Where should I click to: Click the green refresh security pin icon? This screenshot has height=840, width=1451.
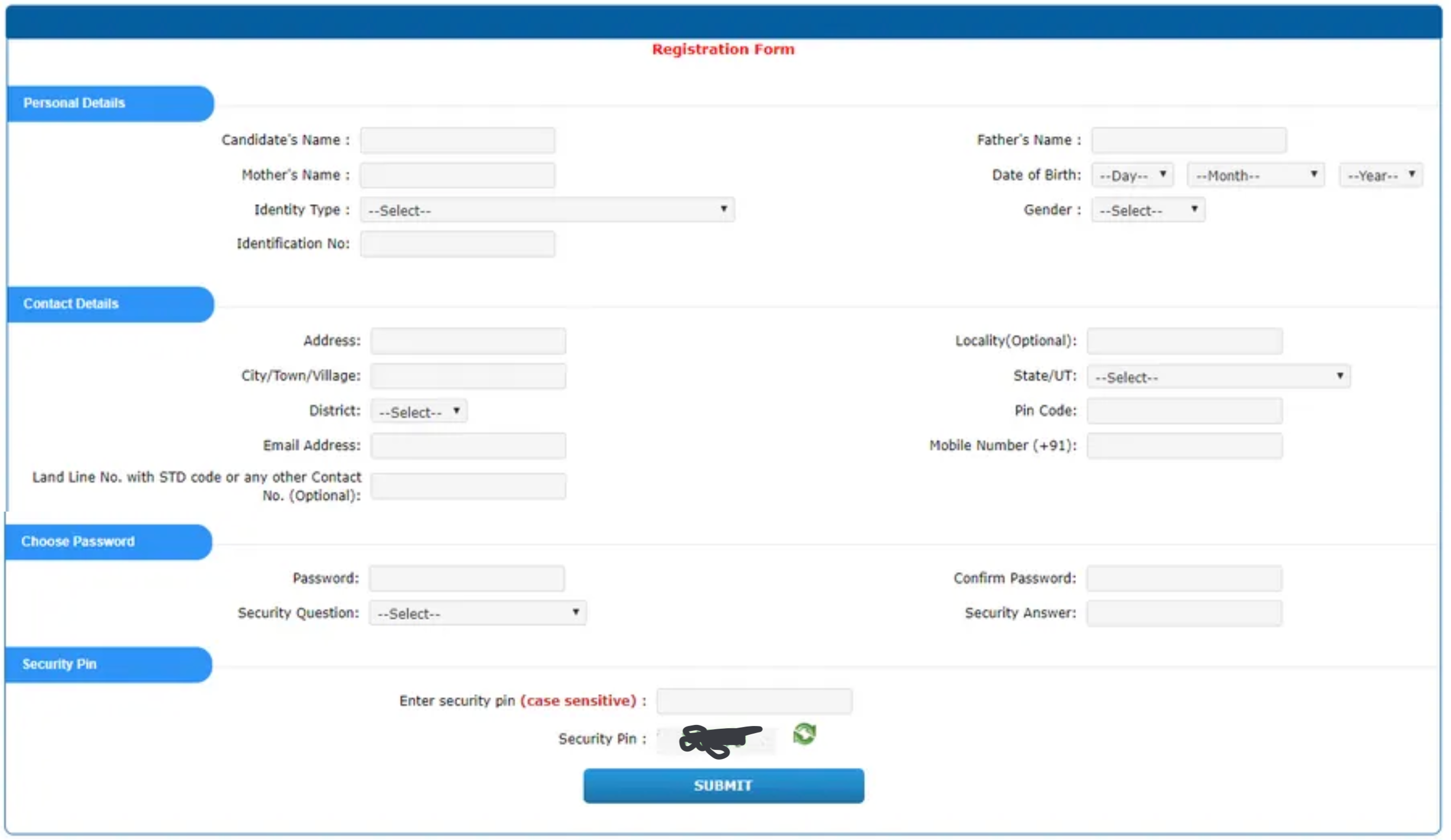[x=804, y=734]
